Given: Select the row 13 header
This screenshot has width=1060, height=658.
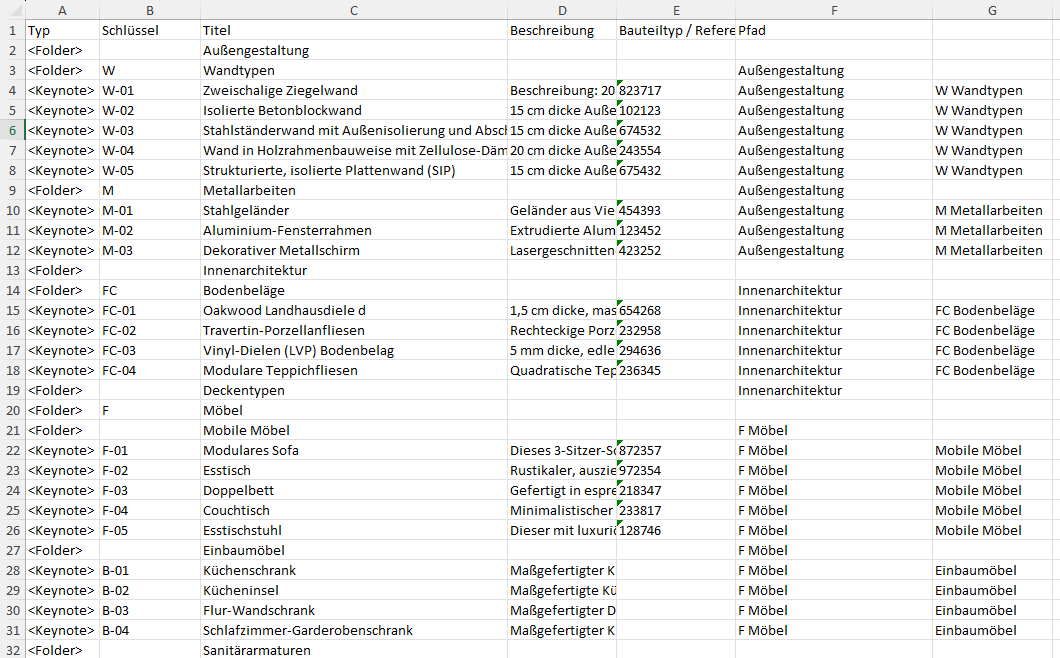Looking at the screenshot, I should tap(12, 270).
